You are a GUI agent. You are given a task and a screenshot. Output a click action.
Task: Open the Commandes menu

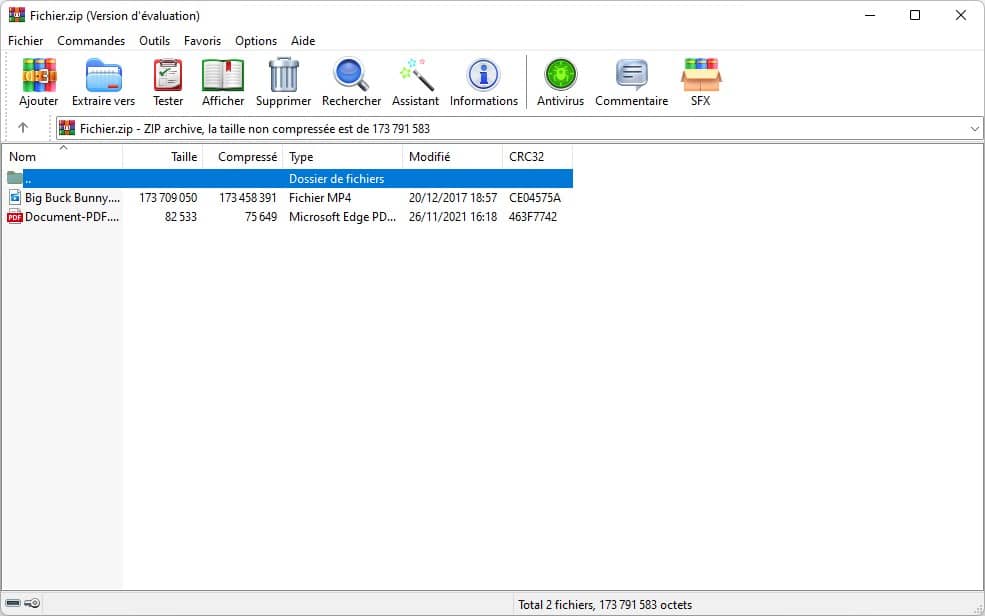[x=91, y=41]
